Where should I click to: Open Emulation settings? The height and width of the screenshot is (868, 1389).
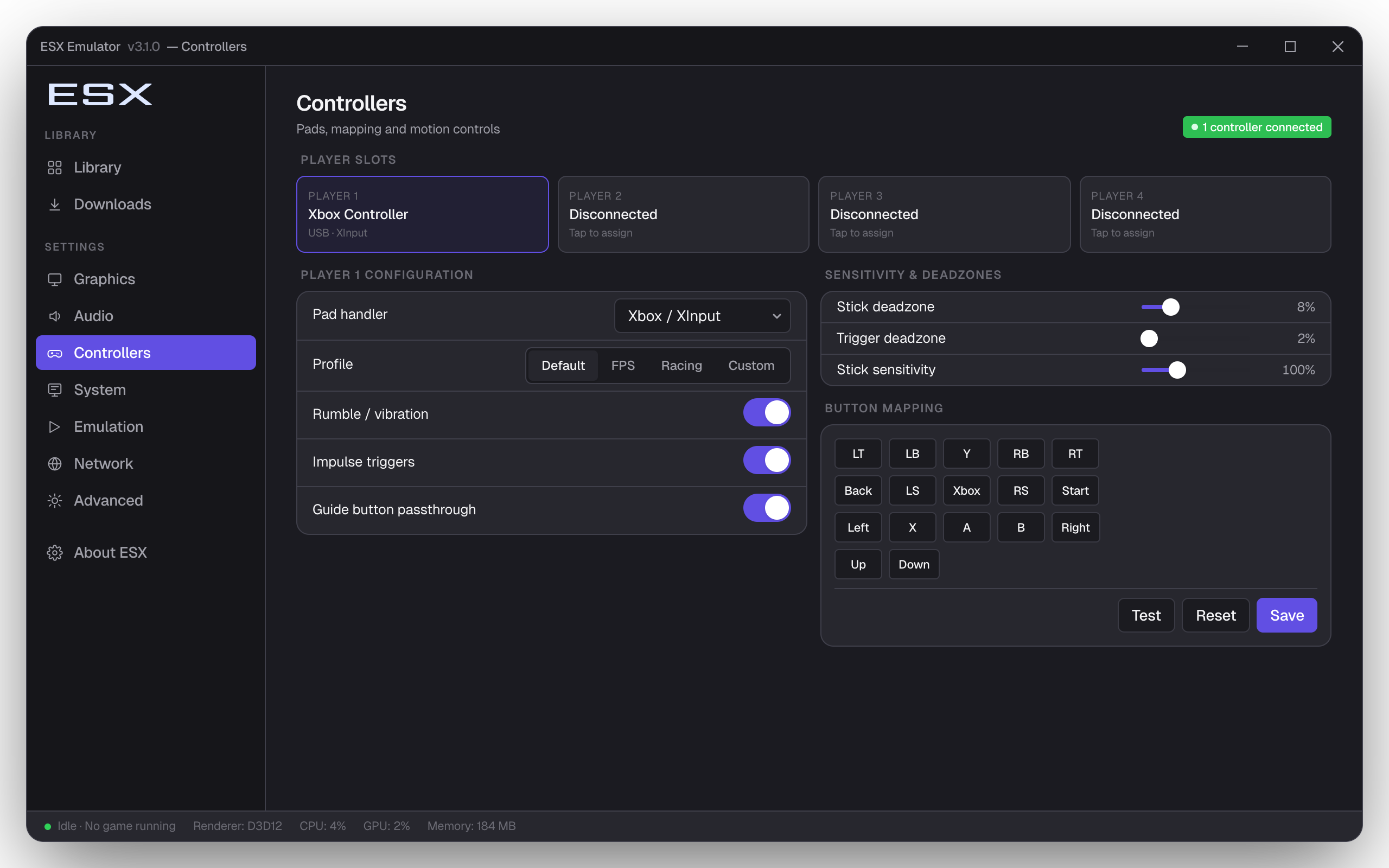tap(146, 426)
